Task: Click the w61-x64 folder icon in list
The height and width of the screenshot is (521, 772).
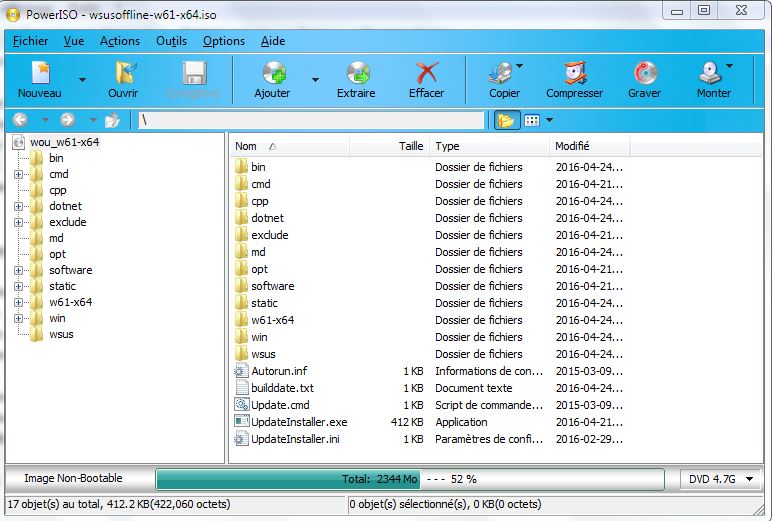Action: click(x=241, y=320)
